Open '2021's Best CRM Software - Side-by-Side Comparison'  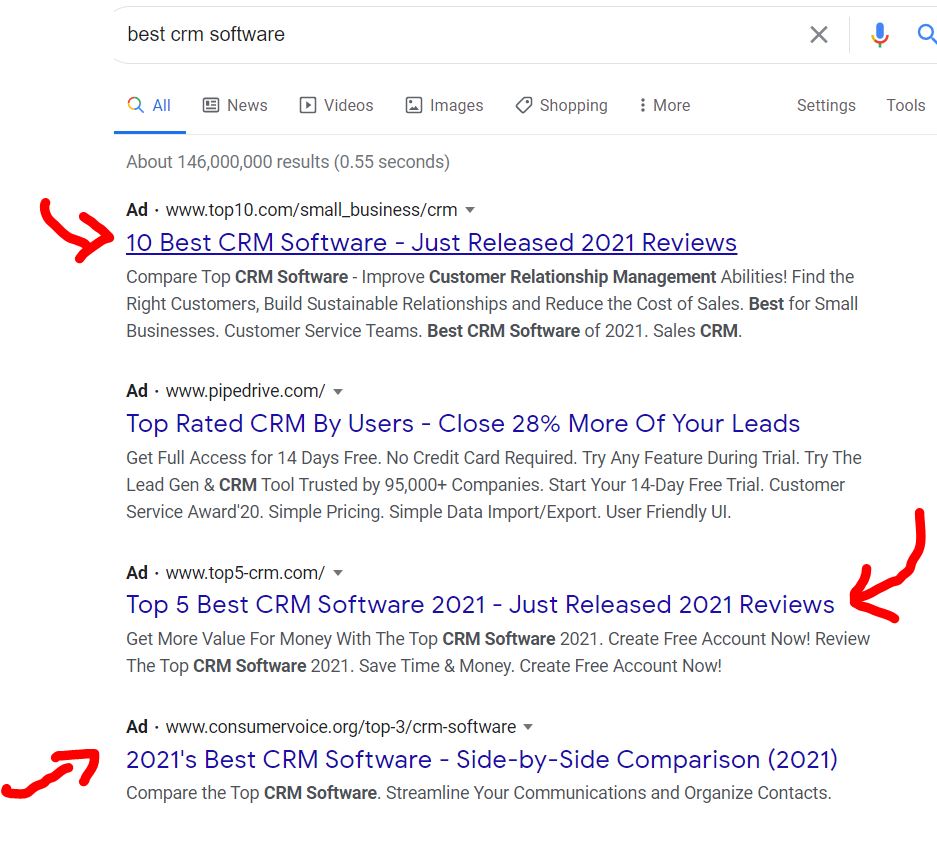point(482,760)
